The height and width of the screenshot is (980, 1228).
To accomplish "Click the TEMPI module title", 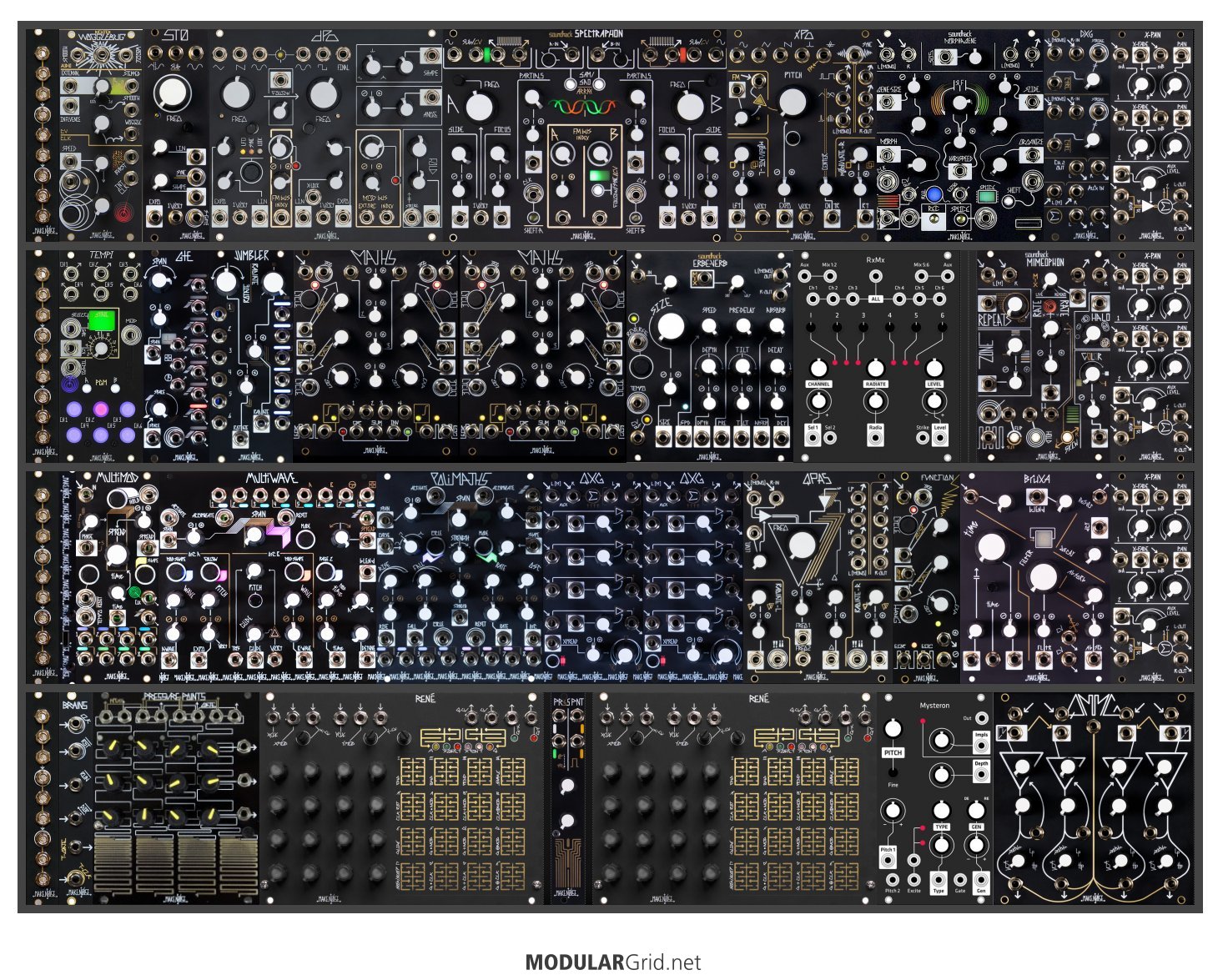I will coord(101,254).
